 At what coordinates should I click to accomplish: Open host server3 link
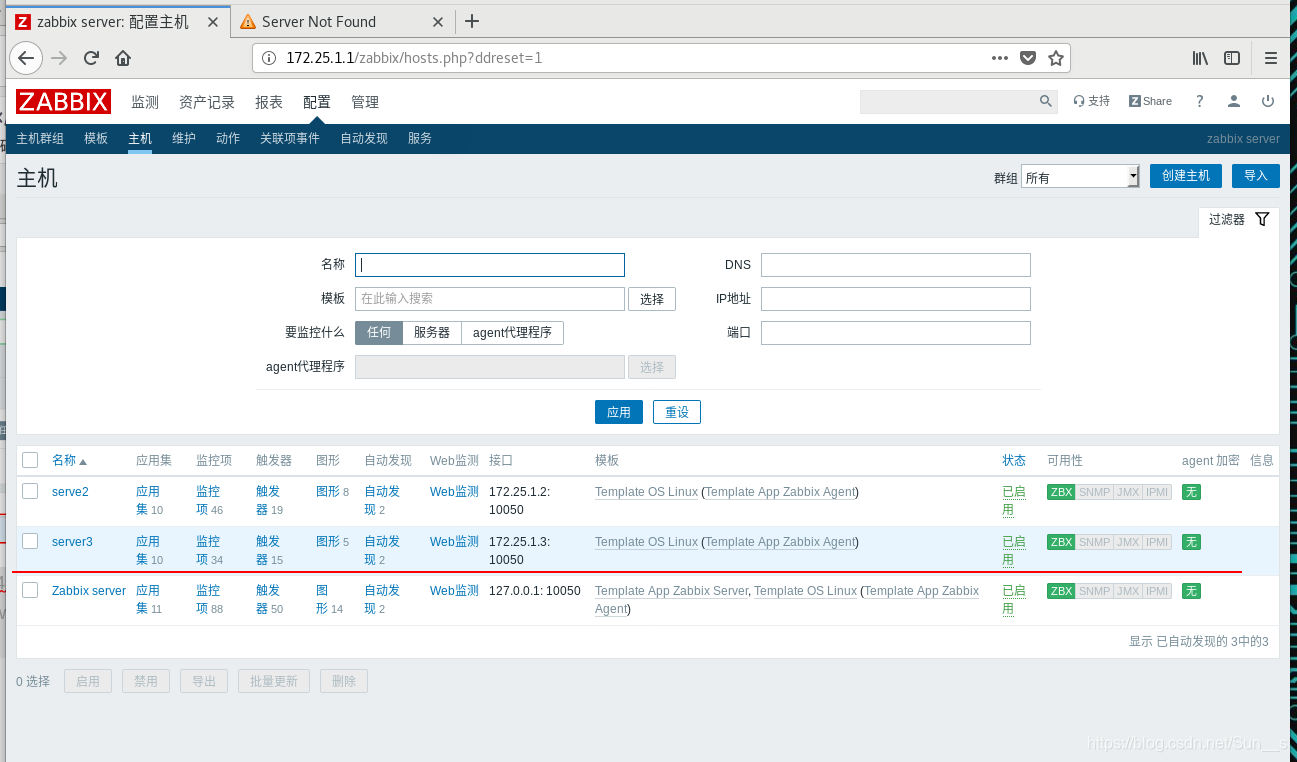[72, 542]
